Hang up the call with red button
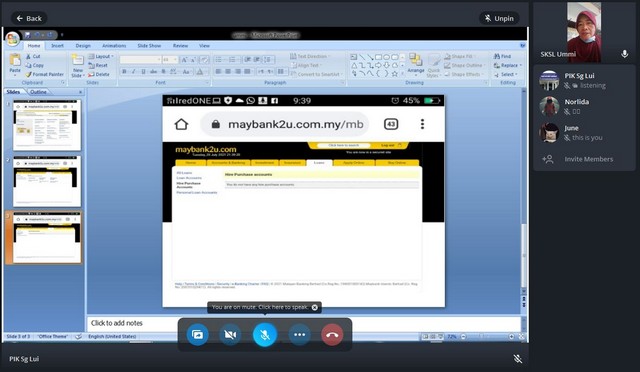Viewport: 640px width, 372px height. pyautogui.click(x=332, y=335)
